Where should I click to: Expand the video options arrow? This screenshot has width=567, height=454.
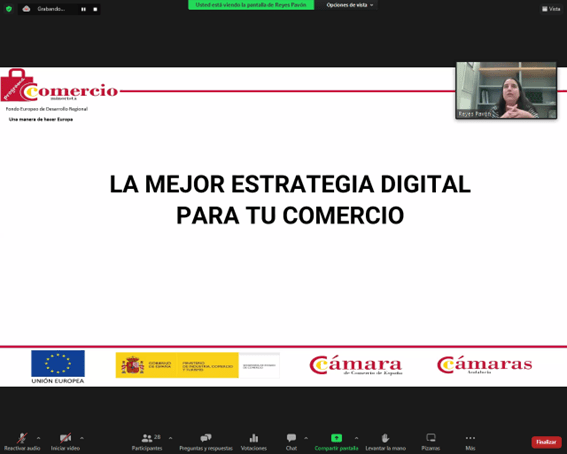pyautogui.click(x=82, y=438)
